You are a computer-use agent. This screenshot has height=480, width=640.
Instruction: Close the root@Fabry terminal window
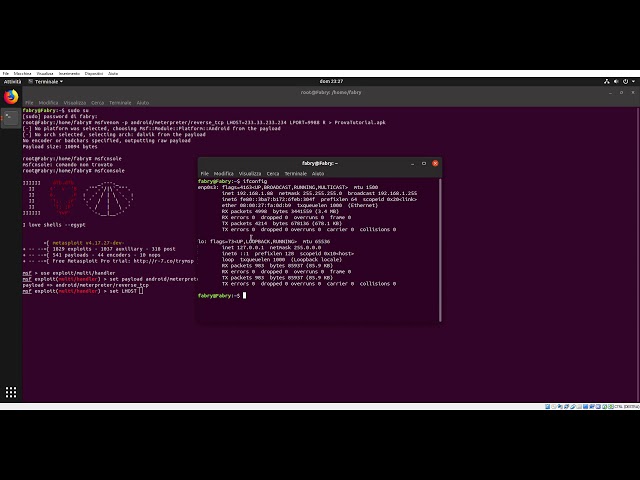[633, 93]
